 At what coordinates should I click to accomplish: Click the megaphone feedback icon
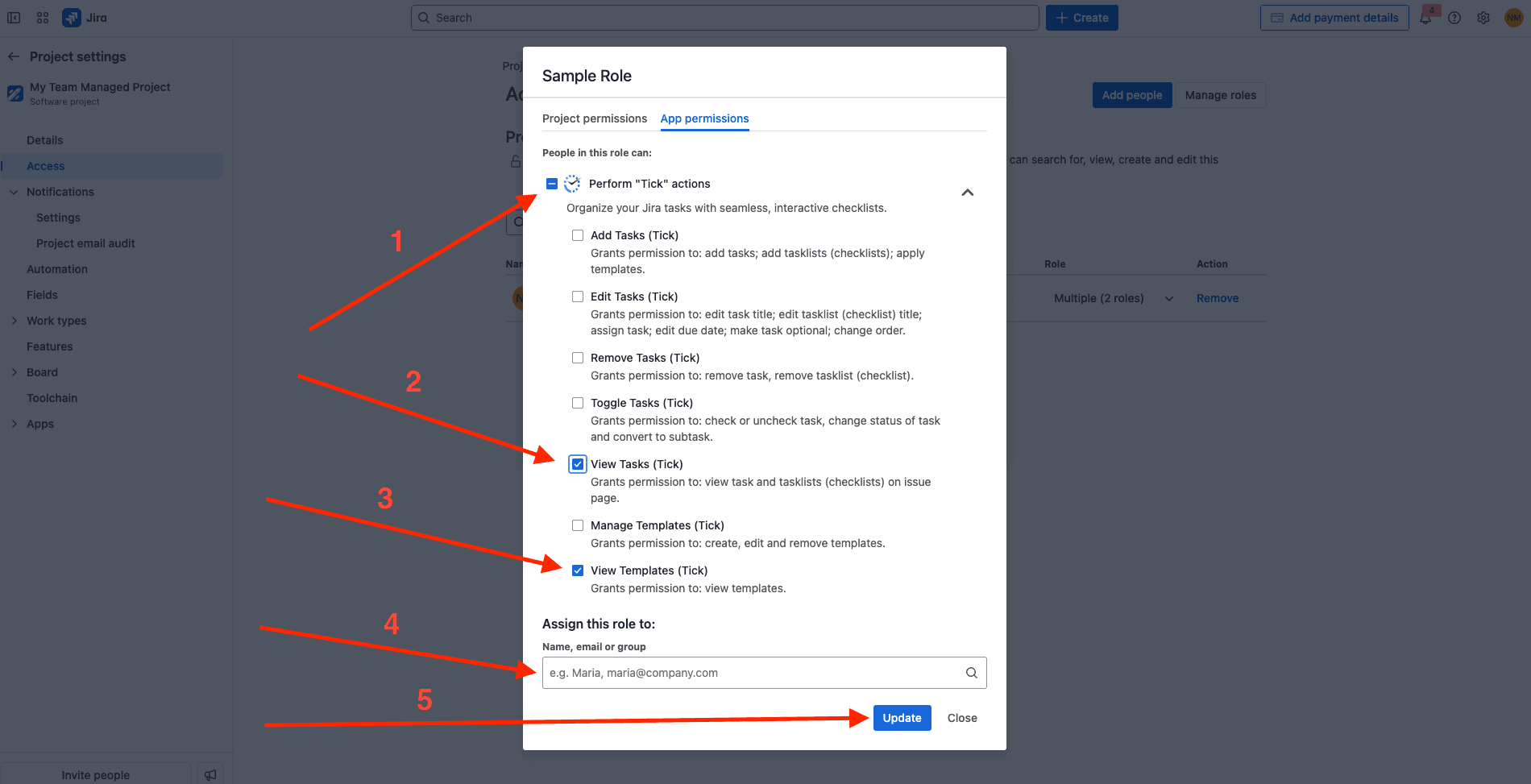click(x=210, y=774)
